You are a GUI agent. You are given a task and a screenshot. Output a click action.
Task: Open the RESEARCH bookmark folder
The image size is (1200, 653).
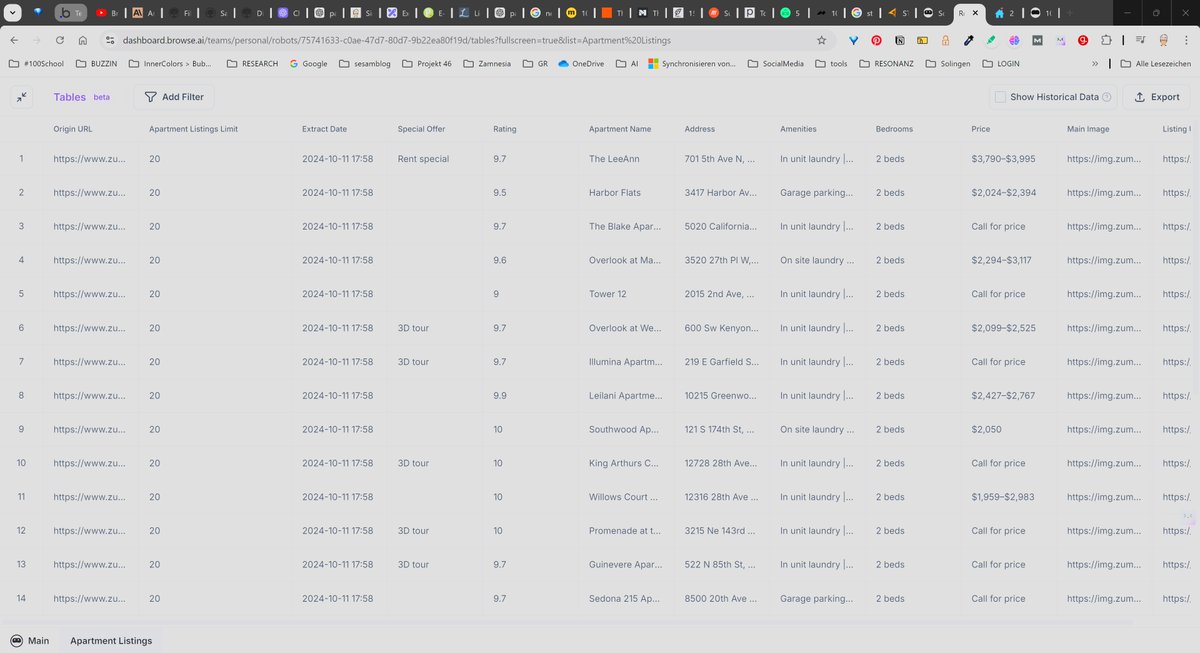(x=252, y=63)
